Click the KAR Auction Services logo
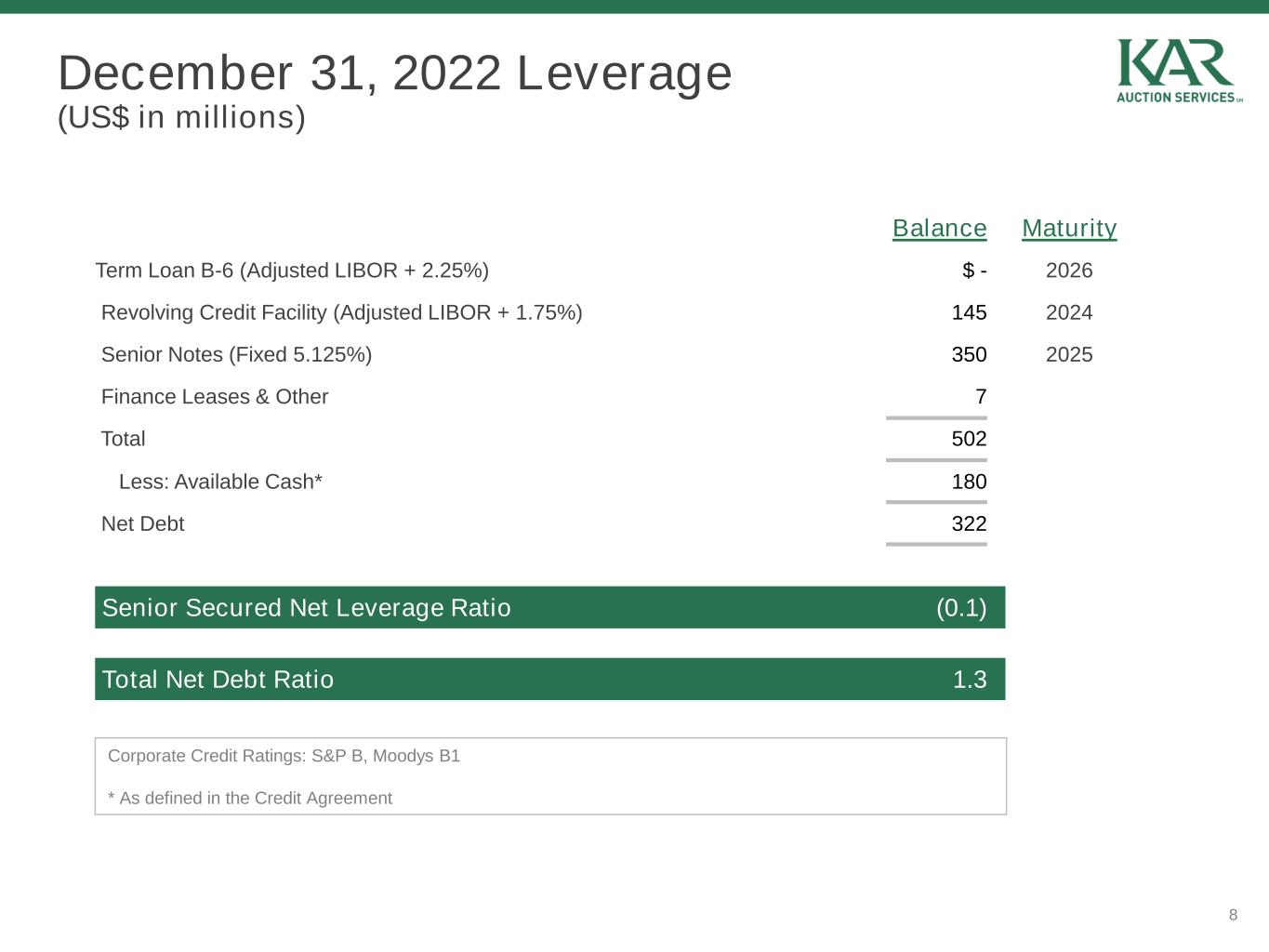Image resolution: width=1269 pixels, height=952 pixels. pyautogui.click(x=1178, y=71)
